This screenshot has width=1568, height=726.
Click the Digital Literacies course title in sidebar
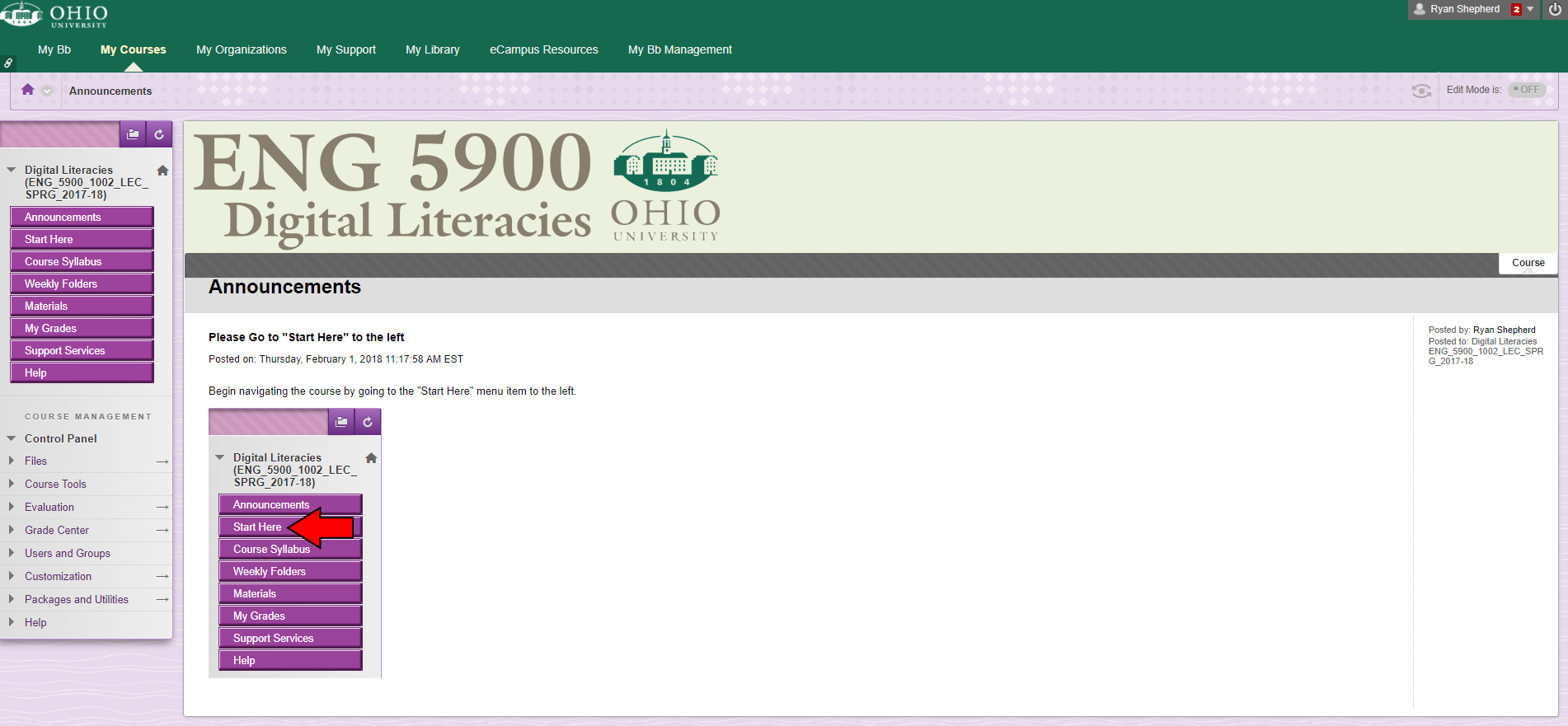pyautogui.click(x=86, y=182)
